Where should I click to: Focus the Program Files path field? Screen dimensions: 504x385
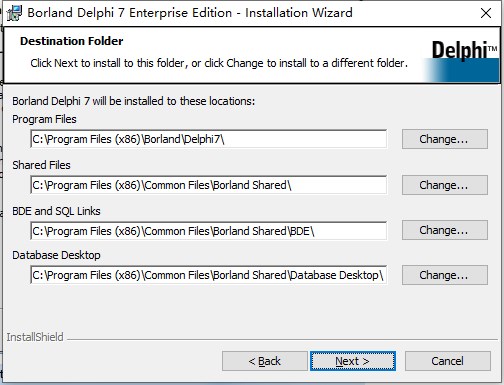209,139
